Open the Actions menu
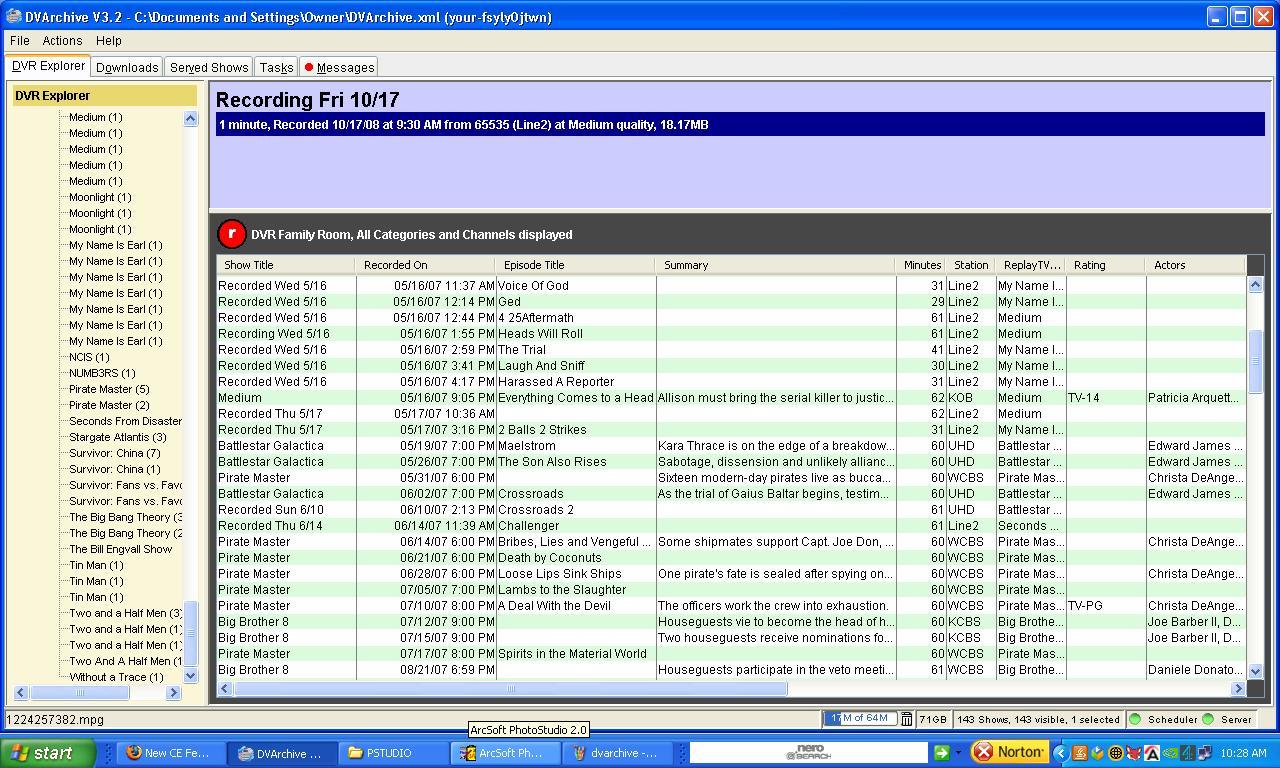 (x=62, y=41)
